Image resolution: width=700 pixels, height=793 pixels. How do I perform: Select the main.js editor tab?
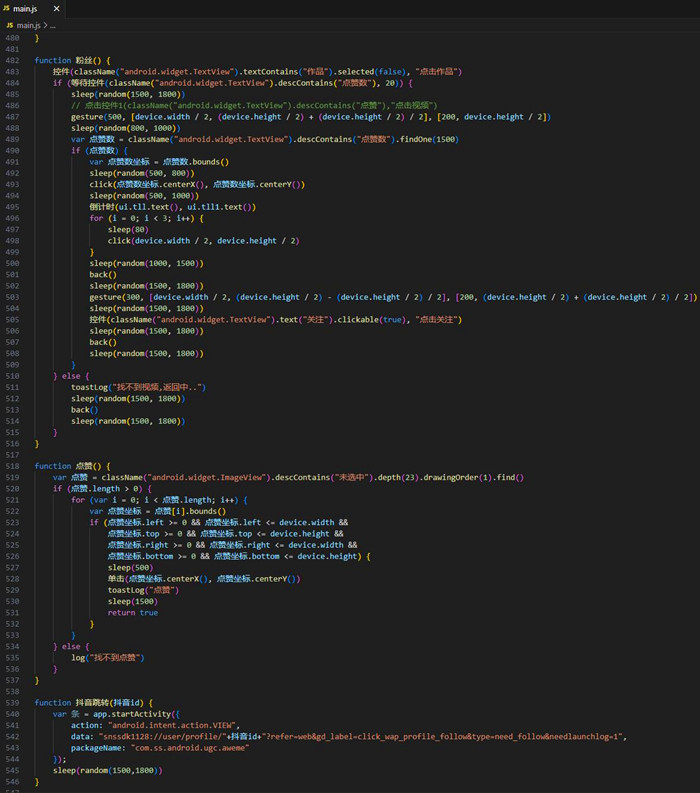32,9
